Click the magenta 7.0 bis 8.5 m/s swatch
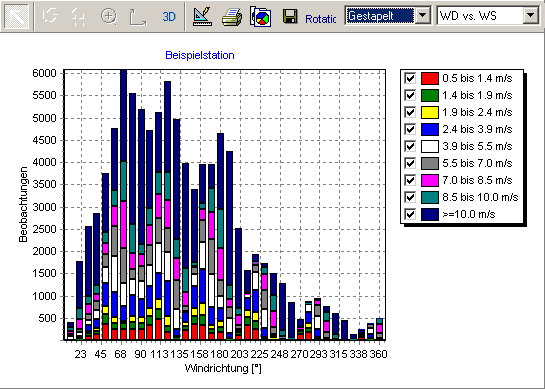545x389 pixels. 430,180
